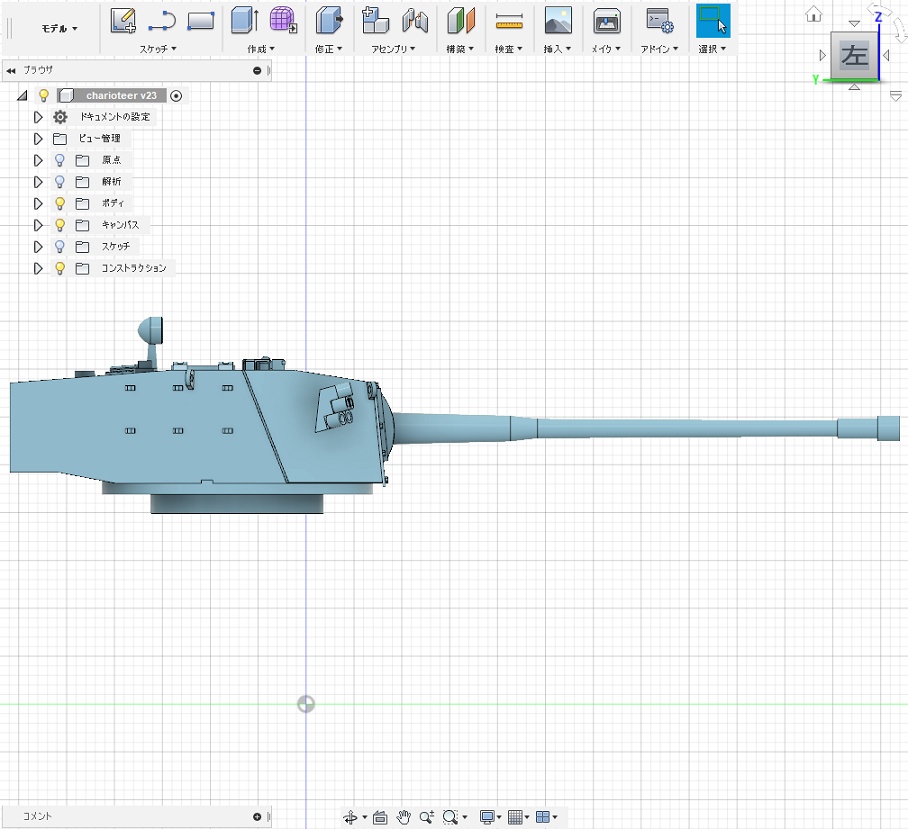Open the アセンブリ menu

click(393, 49)
